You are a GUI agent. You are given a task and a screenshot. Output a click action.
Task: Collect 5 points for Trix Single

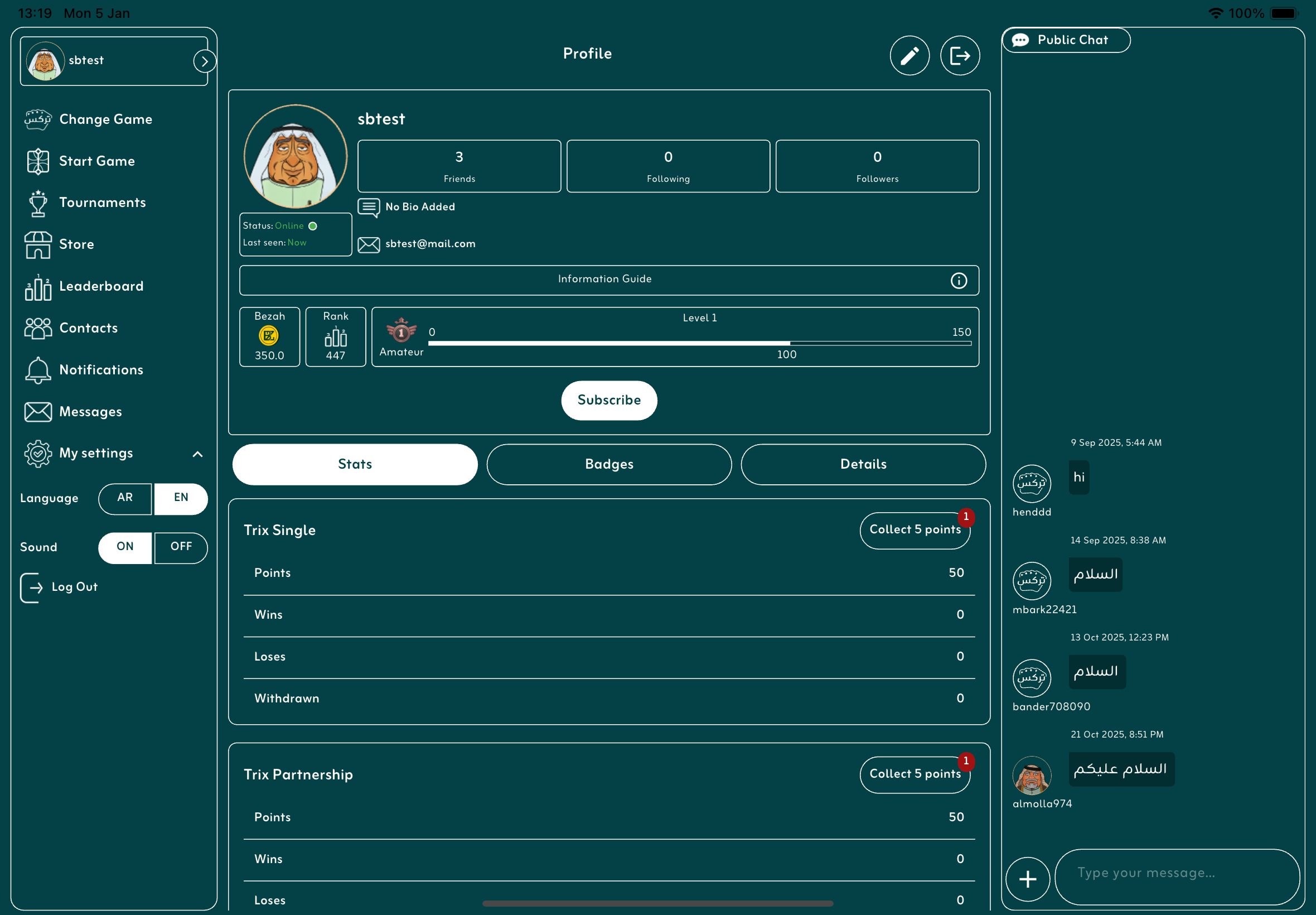pyautogui.click(x=915, y=529)
